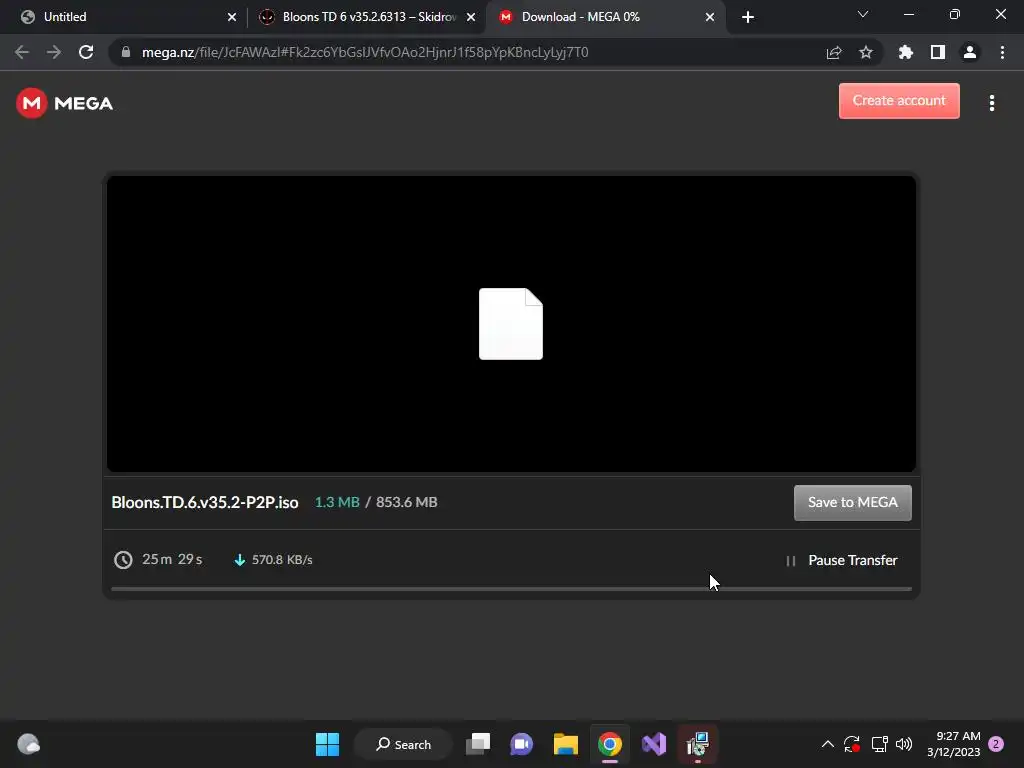Click the Create account button
1024x768 pixels.
(x=899, y=101)
